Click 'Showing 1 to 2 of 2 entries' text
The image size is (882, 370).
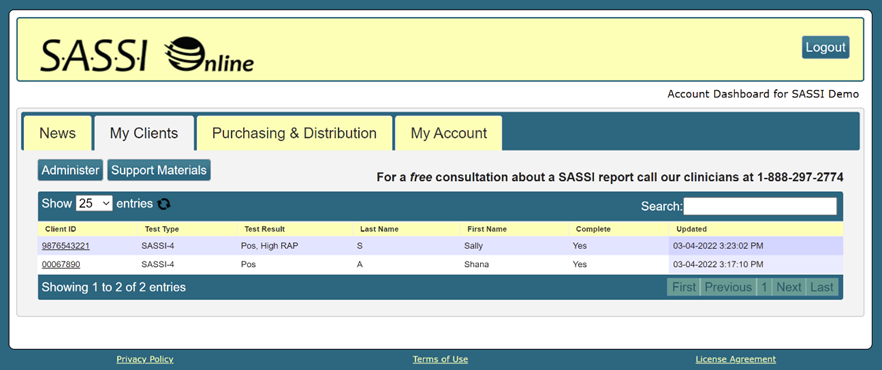114,287
